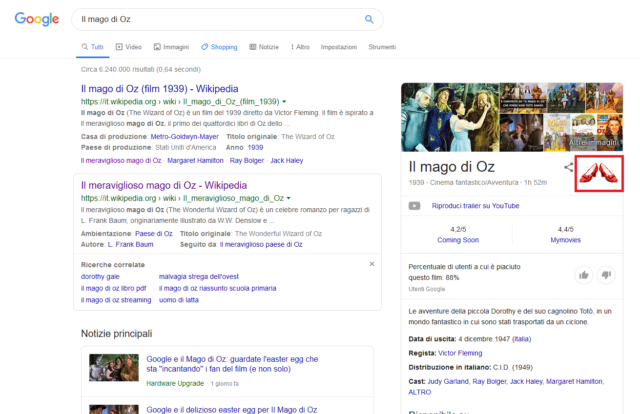Image resolution: width=640 pixels, height=414 pixels.
Task: Open the Notizie tab
Action: [x=265, y=47]
